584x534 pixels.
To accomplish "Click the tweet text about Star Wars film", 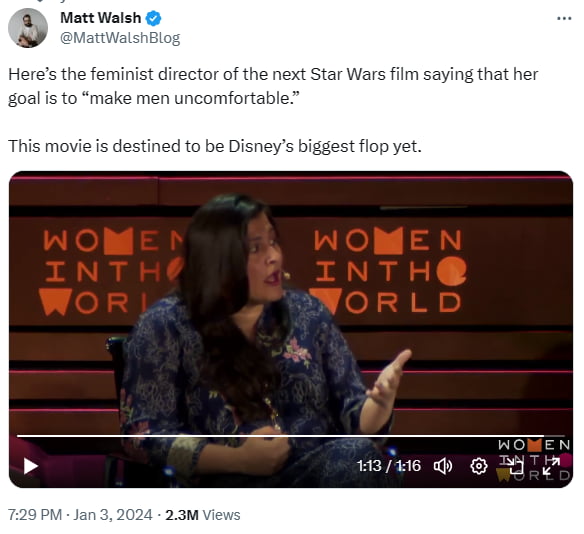I will [x=273, y=86].
